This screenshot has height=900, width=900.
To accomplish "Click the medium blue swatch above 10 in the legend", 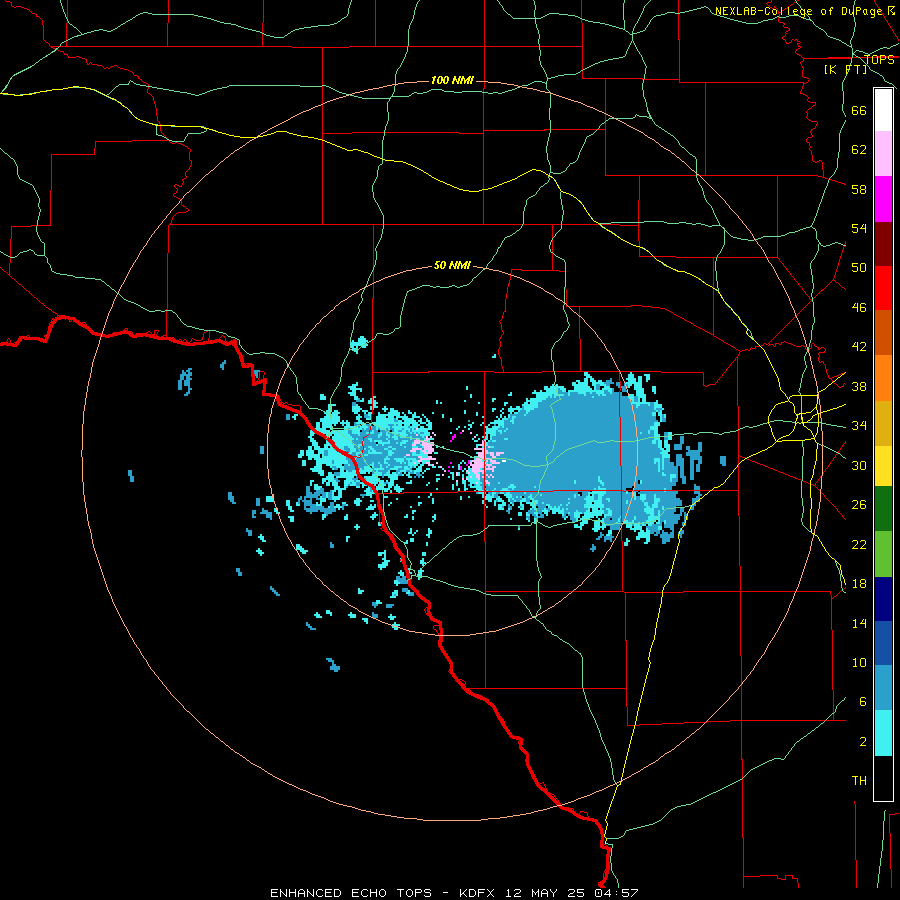I will pos(883,643).
